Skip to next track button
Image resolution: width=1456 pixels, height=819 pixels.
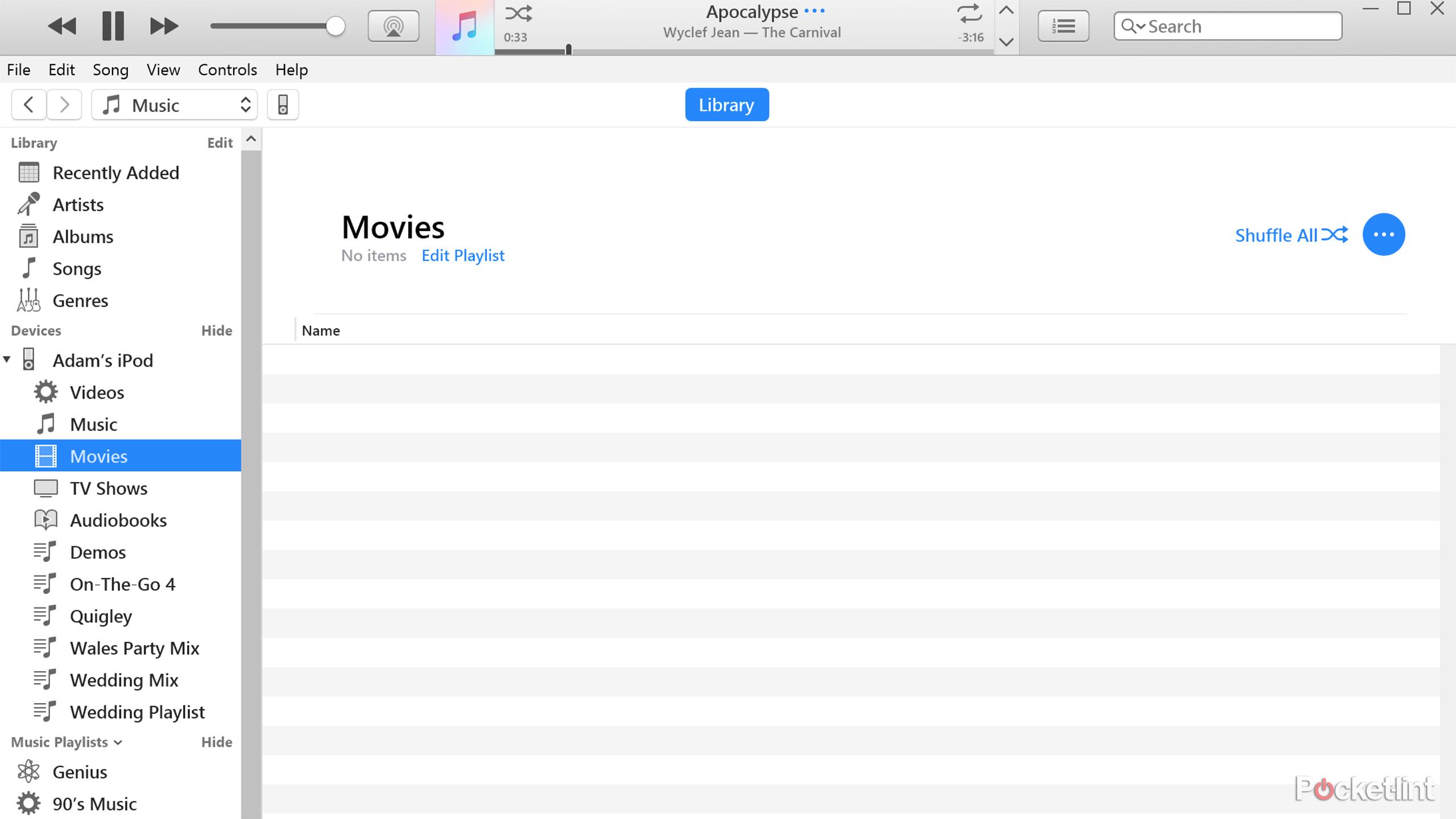point(164,26)
